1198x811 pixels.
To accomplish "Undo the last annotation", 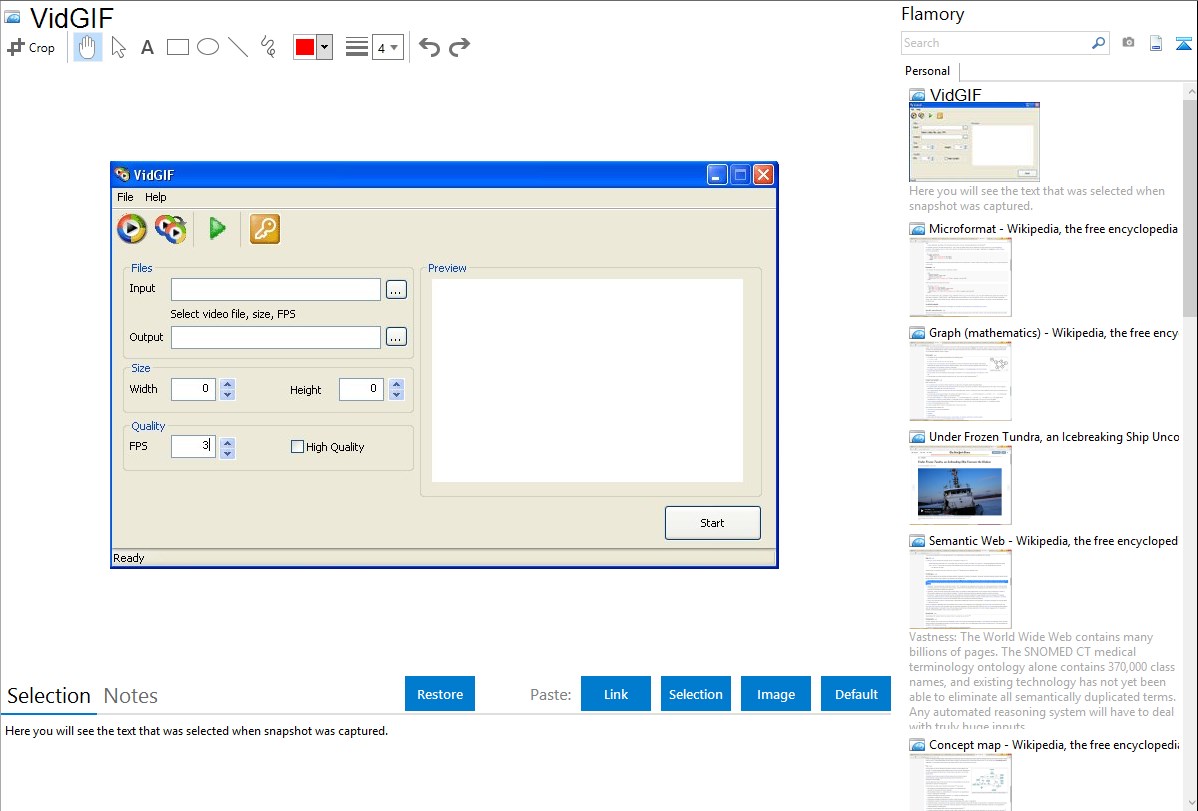I will click(429, 47).
